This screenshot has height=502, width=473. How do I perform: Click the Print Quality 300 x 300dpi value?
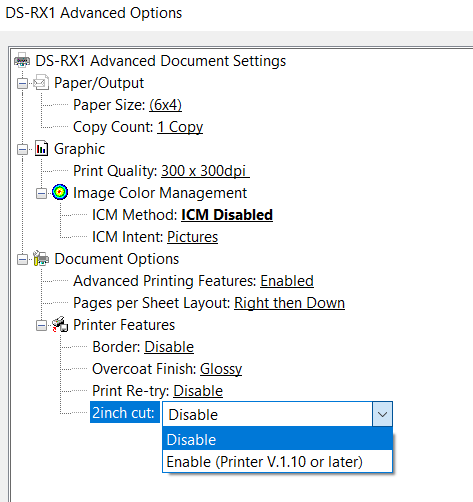(205, 171)
